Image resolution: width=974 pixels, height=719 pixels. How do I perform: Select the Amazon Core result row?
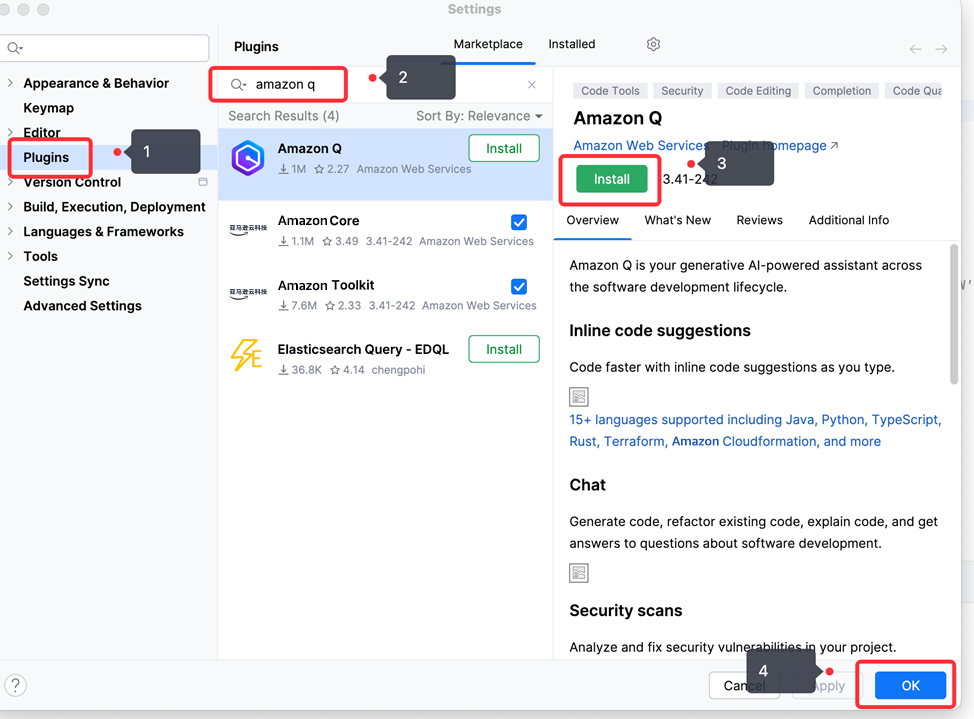tap(385, 231)
